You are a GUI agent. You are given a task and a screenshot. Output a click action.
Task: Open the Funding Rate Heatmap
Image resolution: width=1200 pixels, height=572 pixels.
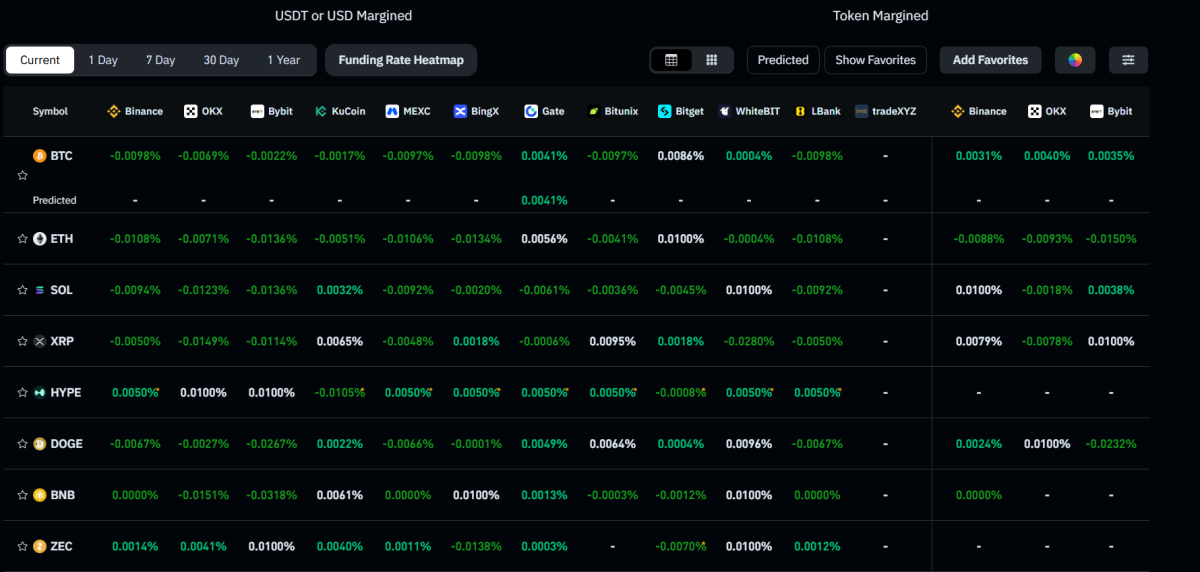click(x=401, y=60)
